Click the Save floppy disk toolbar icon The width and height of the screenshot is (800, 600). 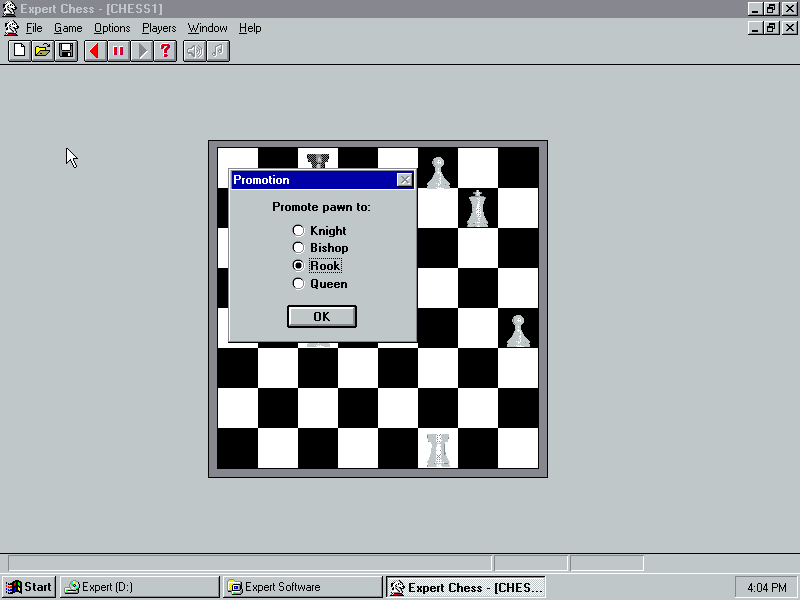(66, 51)
